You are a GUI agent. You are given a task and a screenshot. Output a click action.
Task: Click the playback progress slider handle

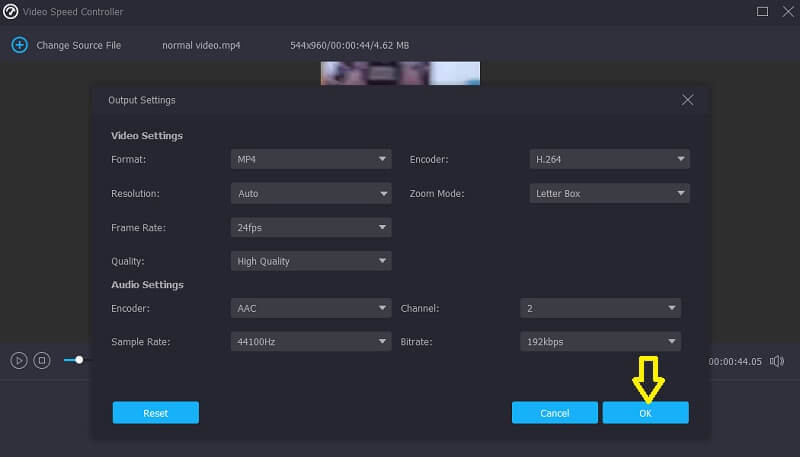click(x=79, y=360)
